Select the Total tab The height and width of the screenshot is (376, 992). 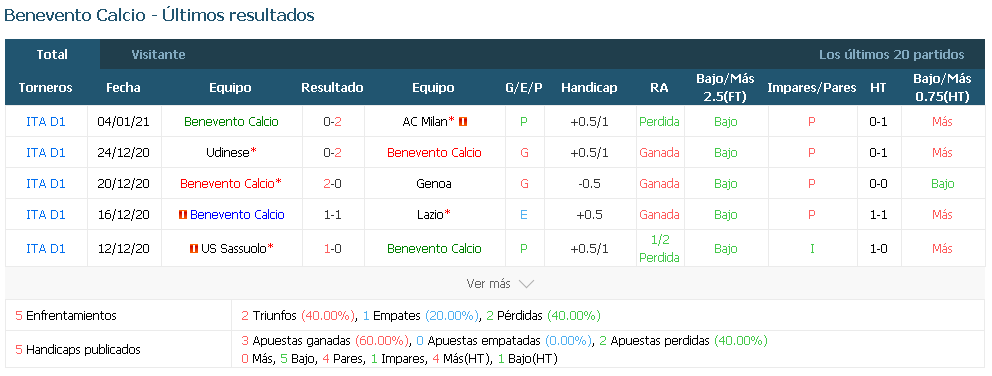[52, 54]
